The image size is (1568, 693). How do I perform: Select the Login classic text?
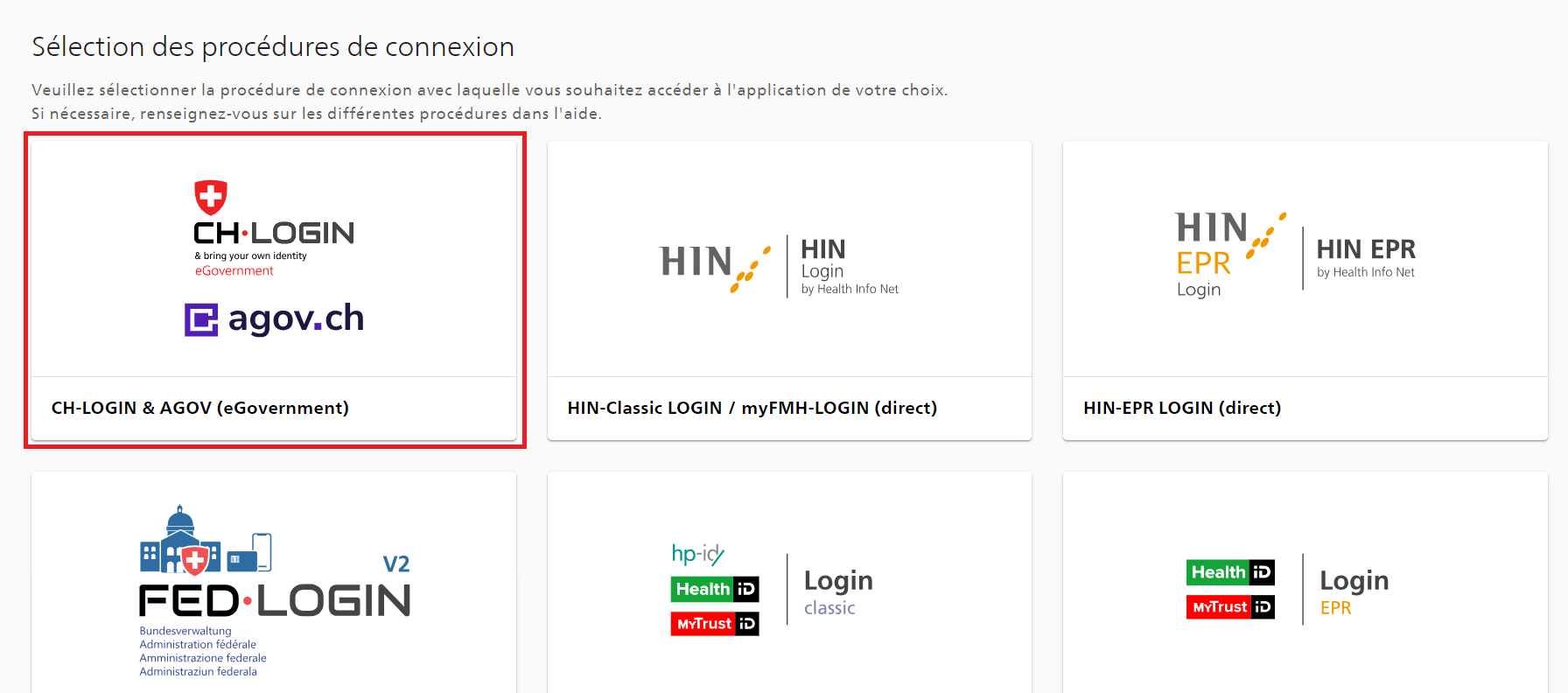point(838,592)
